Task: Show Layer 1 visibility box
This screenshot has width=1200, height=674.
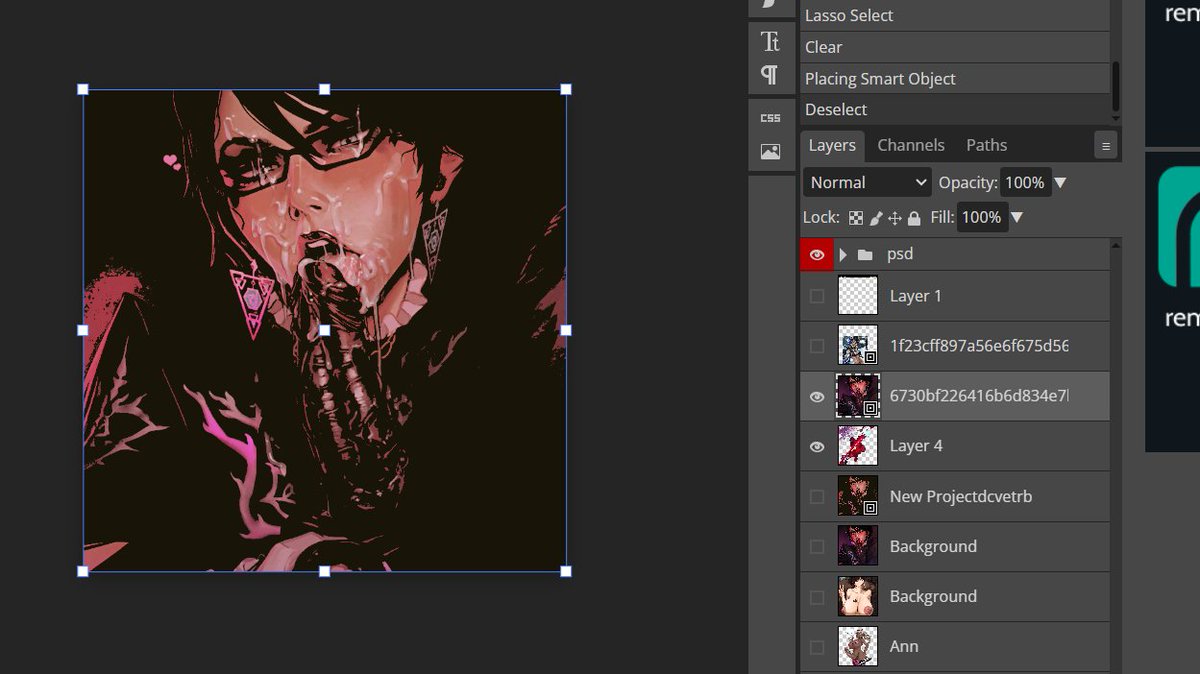Action: pos(817,296)
